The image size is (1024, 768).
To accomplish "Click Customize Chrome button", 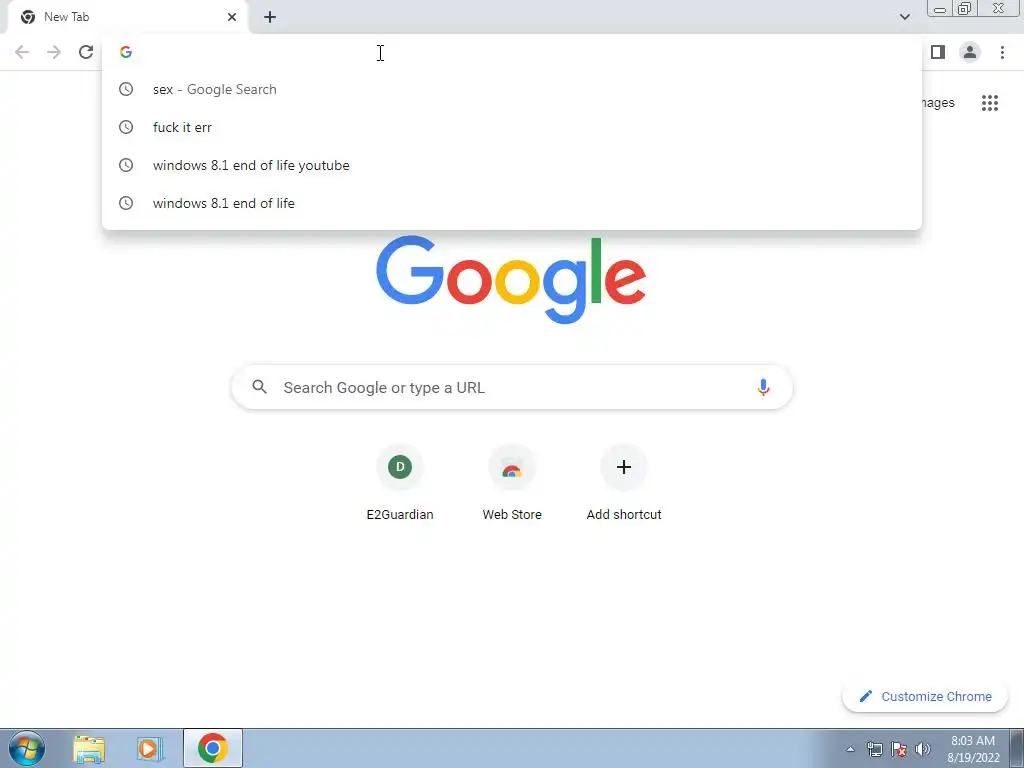I will coord(925,697).
